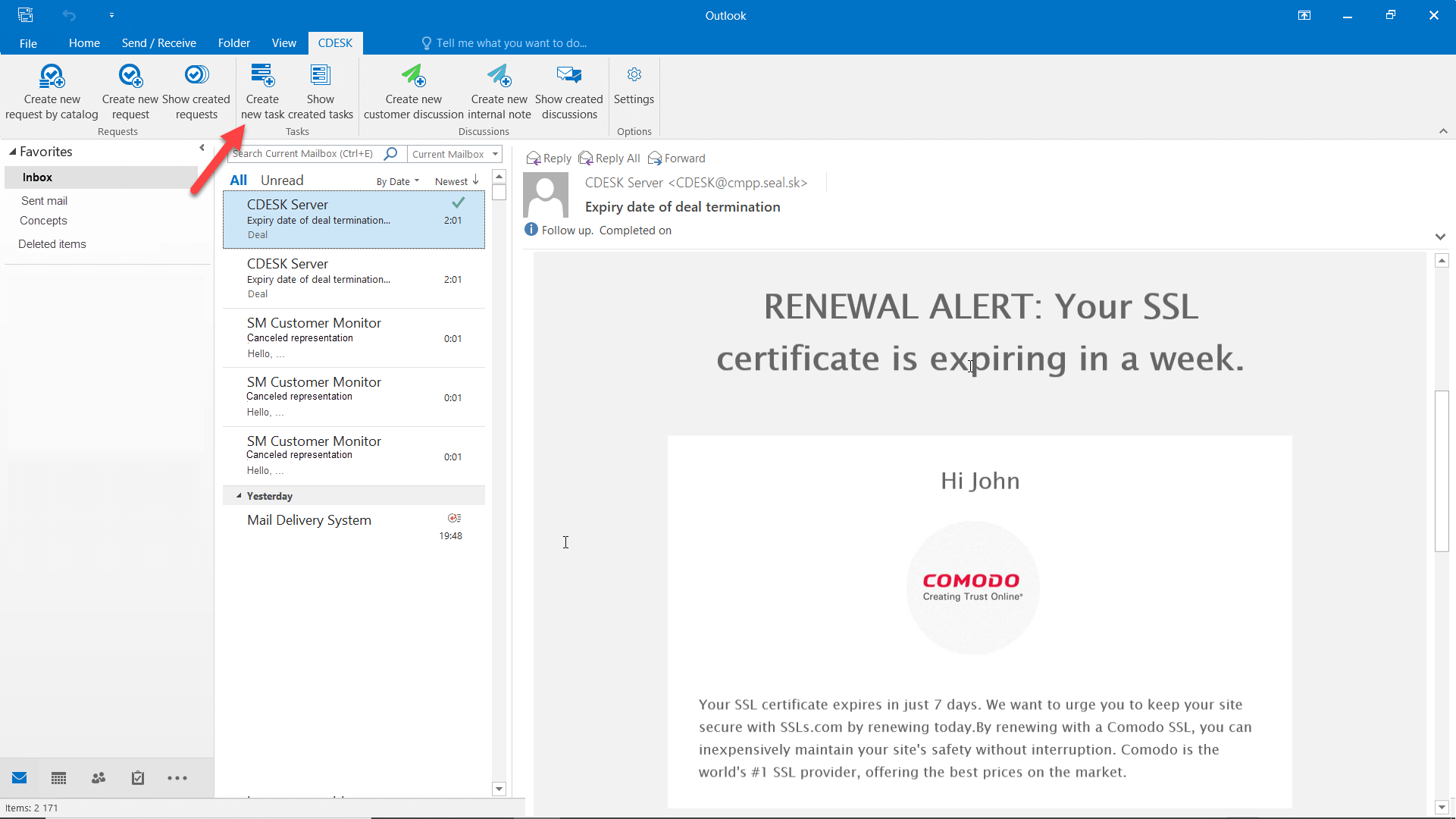Open the Customize Quick Access Toolbar arrow
Viewport: 1456px width, 819px height.
pos(111,14)
